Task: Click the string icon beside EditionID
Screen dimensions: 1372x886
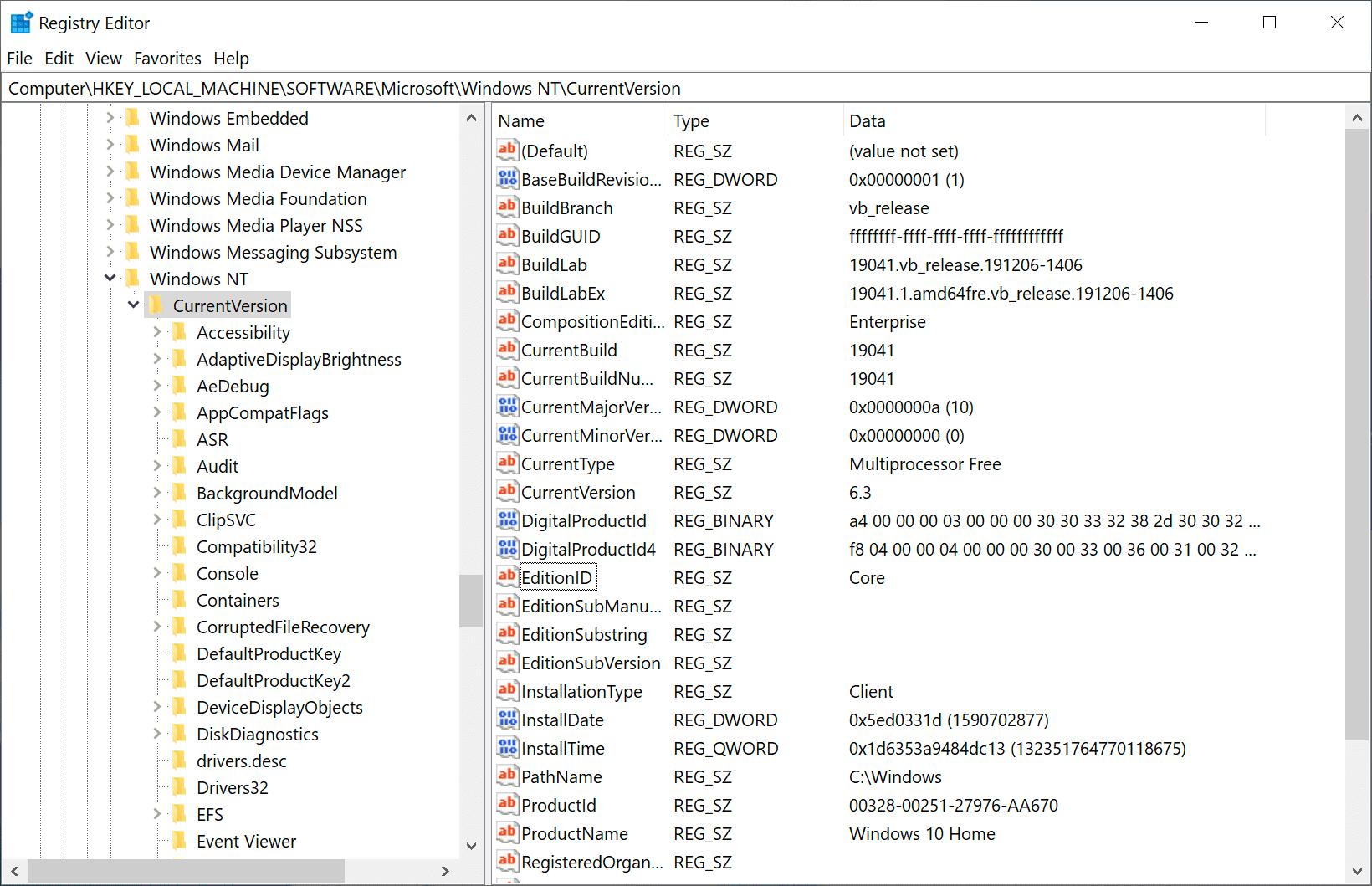Action: click(x=507, y=576)
